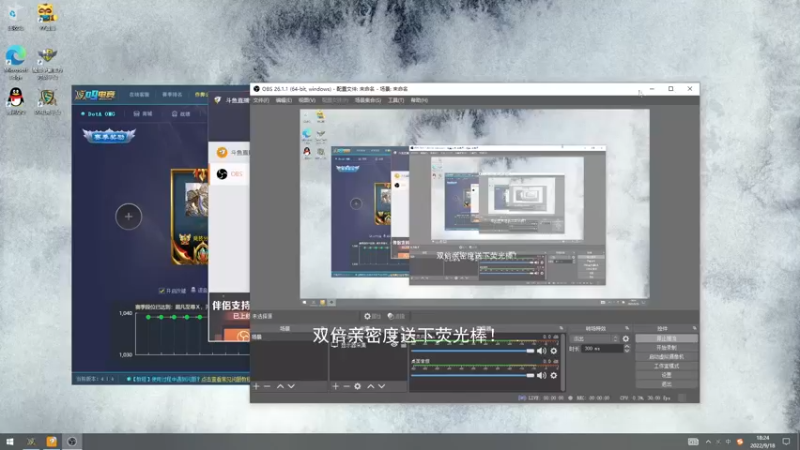Select OBS row in Douyu companion window
Screen dimensions: 800x450
coord(230,174)
